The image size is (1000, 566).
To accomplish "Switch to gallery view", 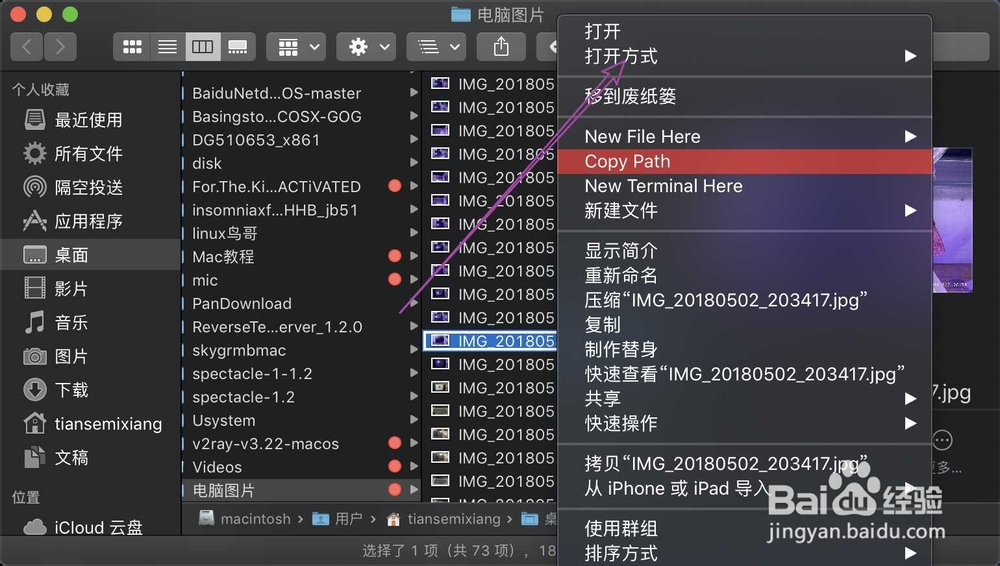I will point(238,47).
